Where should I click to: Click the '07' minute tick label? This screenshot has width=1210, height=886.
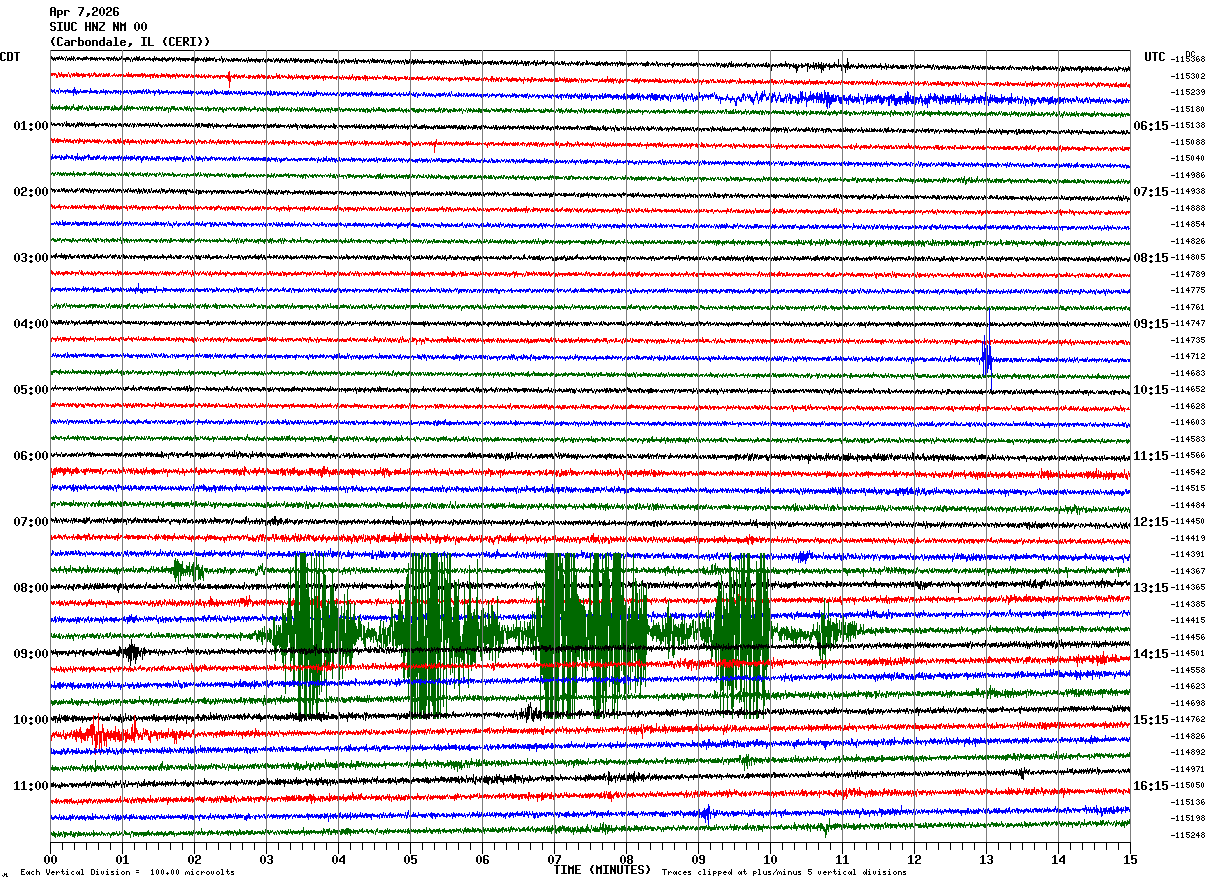point(554,859)
